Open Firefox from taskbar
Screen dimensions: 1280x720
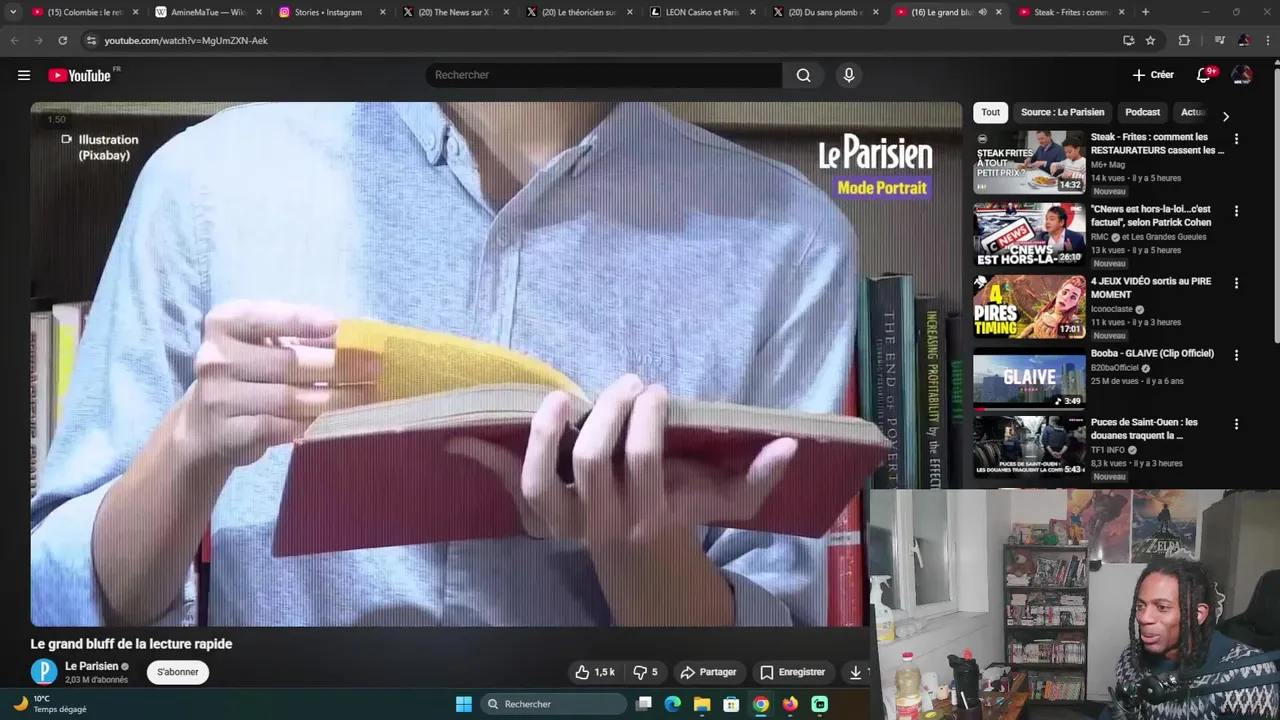(x=790, y=704)
